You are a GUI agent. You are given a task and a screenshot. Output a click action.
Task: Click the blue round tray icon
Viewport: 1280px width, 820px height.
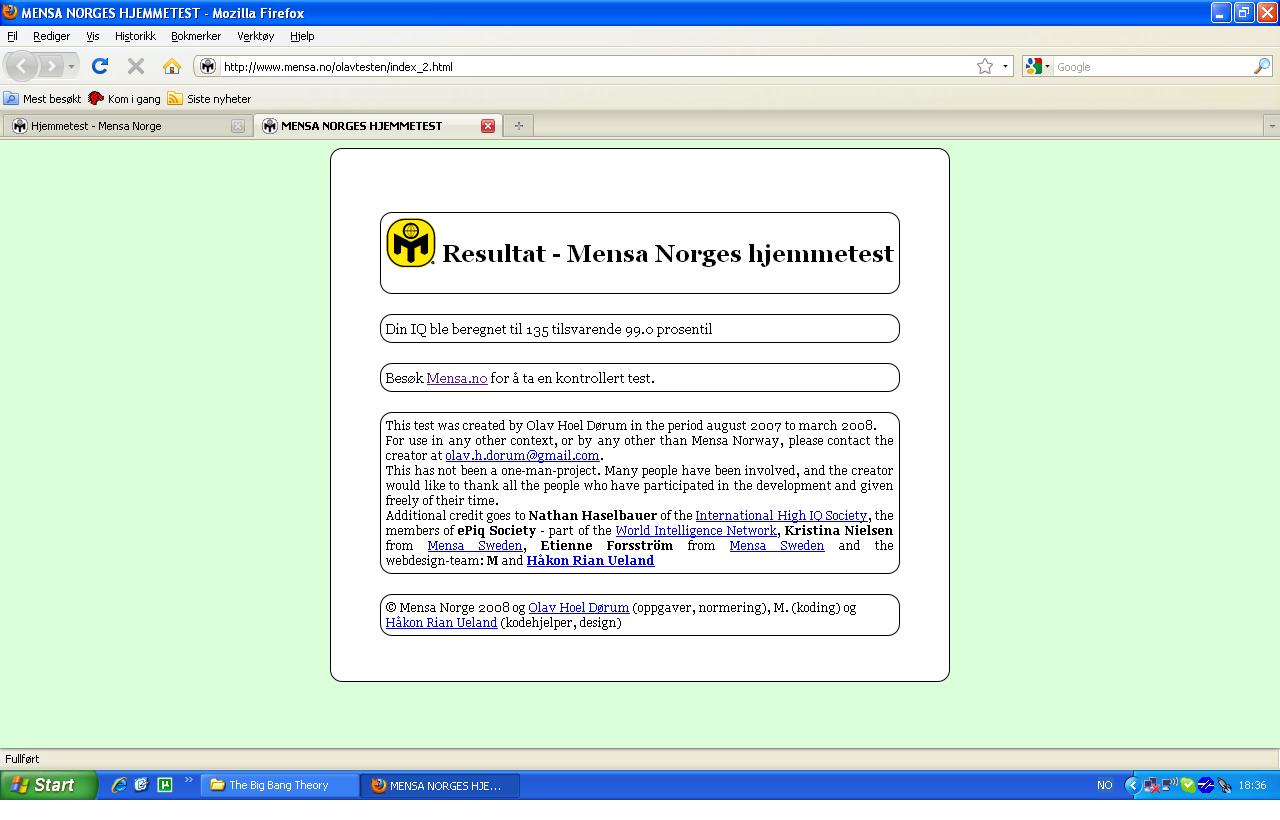click(x=1206, y=785)
